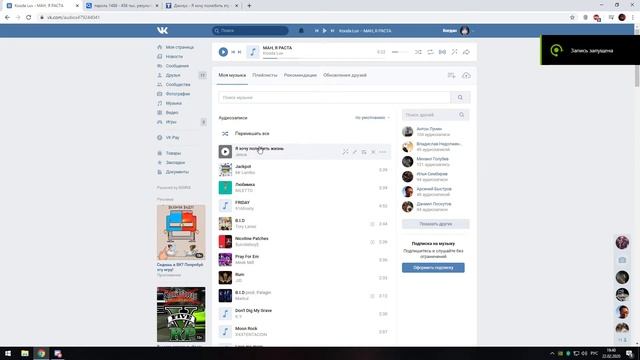Click the browser page vertical scrollbar

637,76
